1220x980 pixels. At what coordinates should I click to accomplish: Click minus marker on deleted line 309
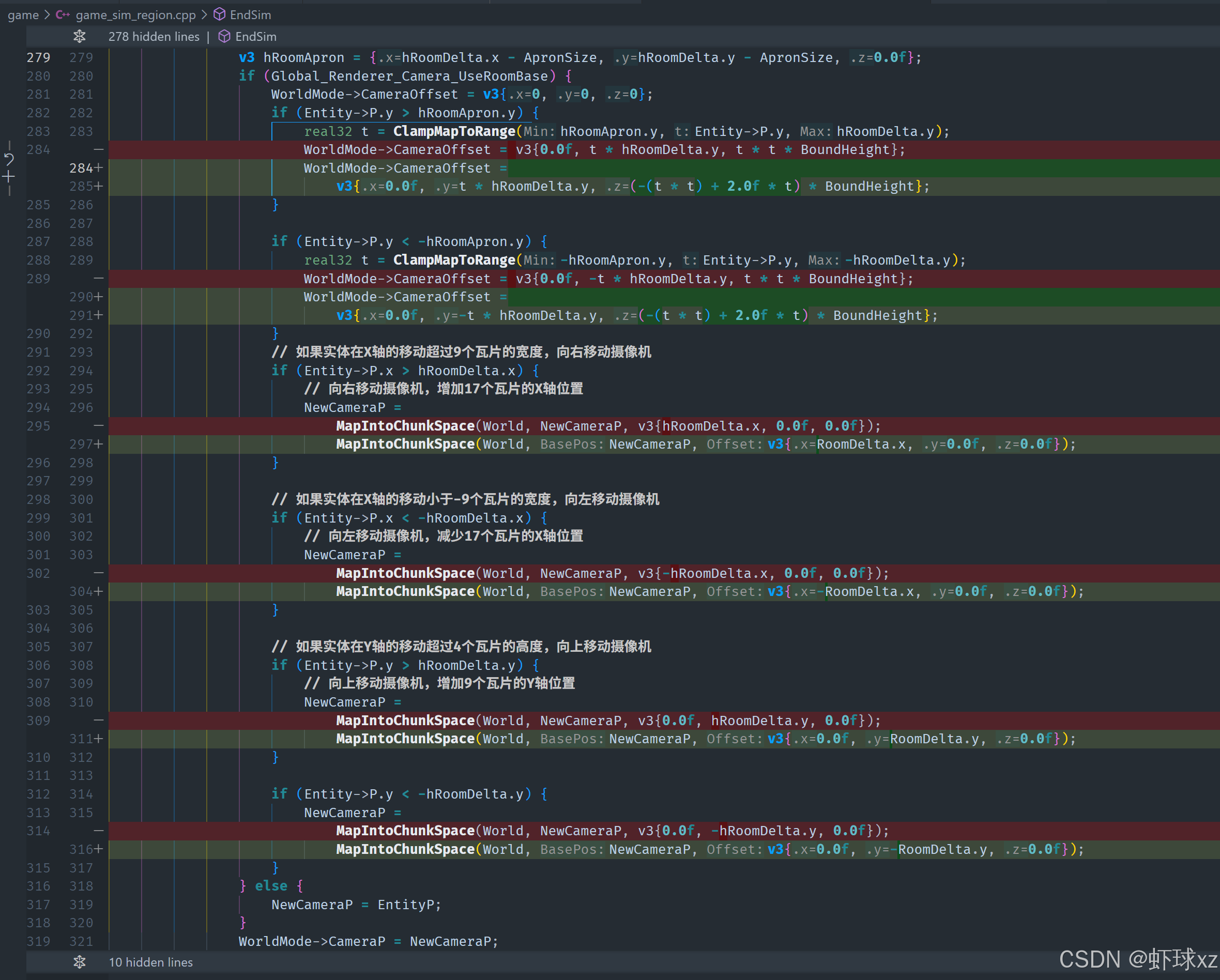98,721
